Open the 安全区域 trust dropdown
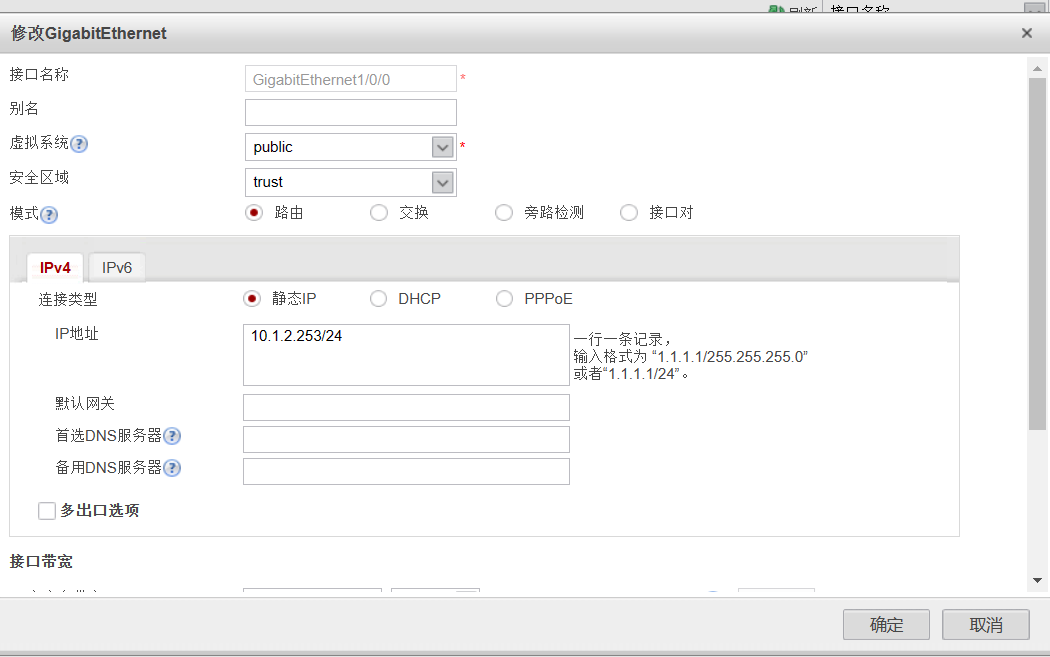This screenshot has height=657, width=1050. coord(443,182)
